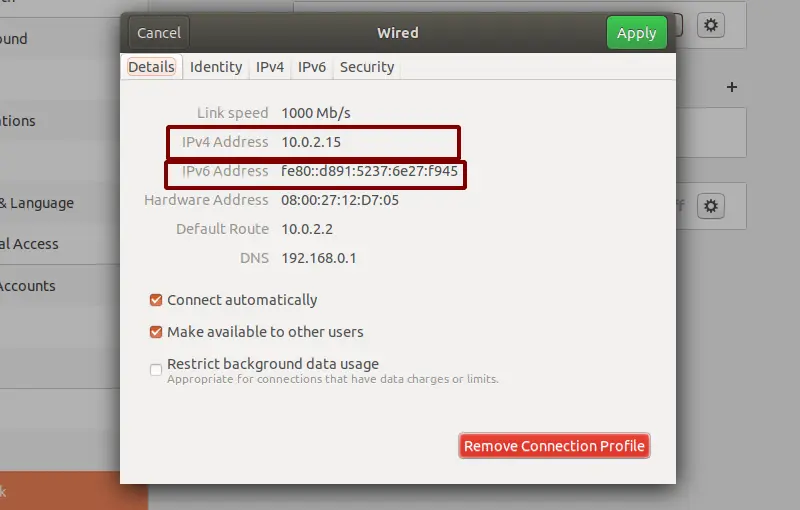Open the Identity tab

216,67
